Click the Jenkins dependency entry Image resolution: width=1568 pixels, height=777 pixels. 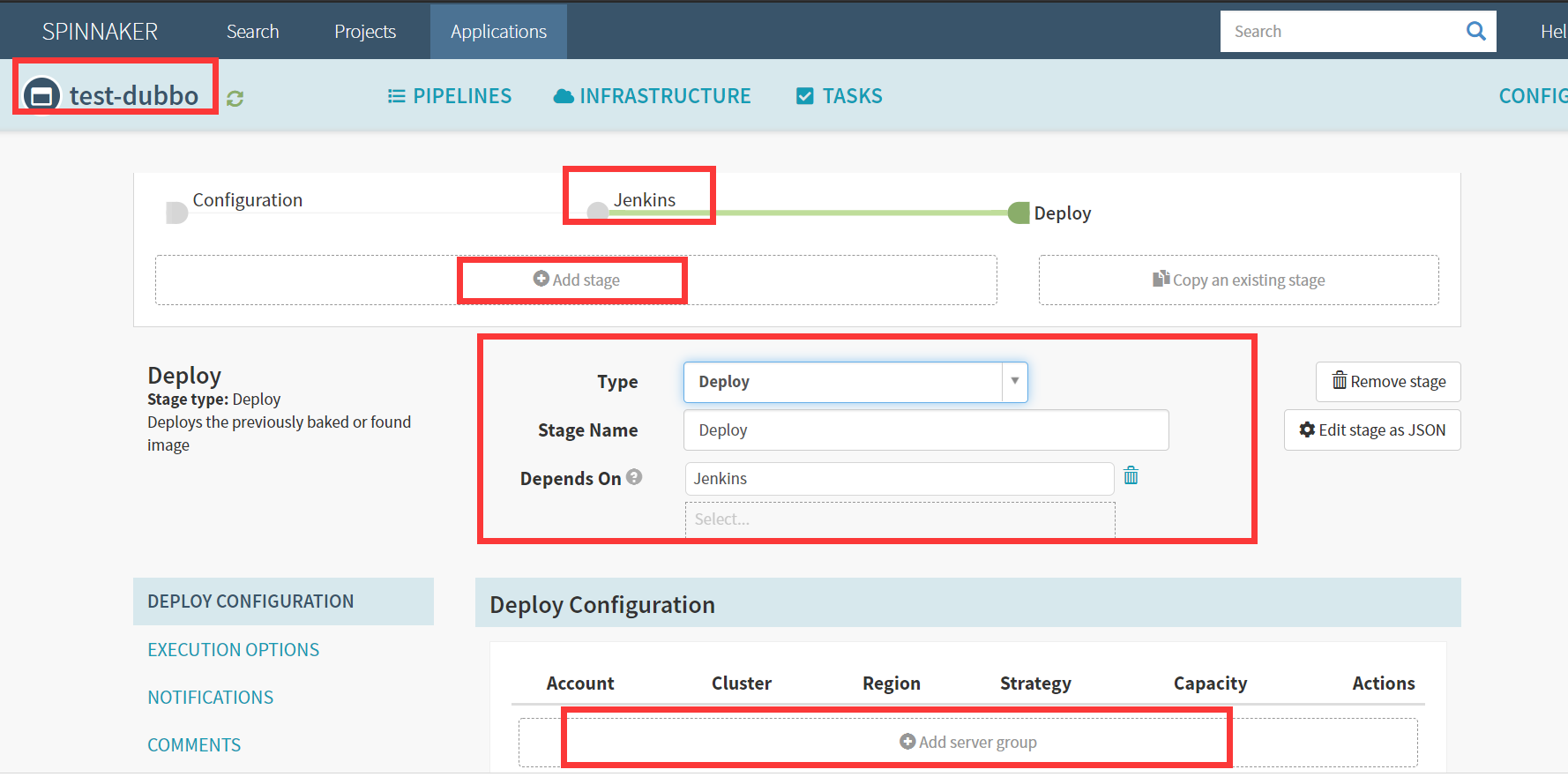[x=900, y=479]
